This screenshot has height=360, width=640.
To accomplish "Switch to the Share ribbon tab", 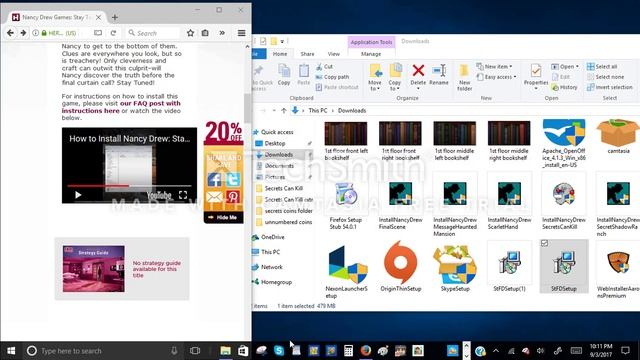I will click(307, 54).
